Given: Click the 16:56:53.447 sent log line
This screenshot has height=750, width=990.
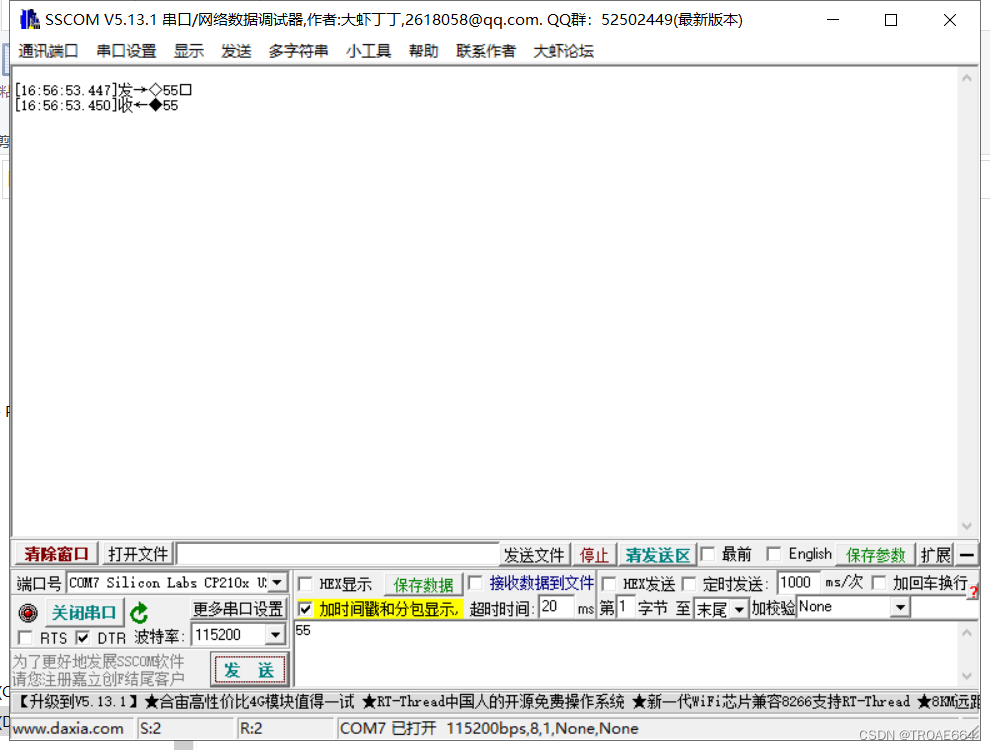Looking at the screenshot, I should click(x=103, y=90).
